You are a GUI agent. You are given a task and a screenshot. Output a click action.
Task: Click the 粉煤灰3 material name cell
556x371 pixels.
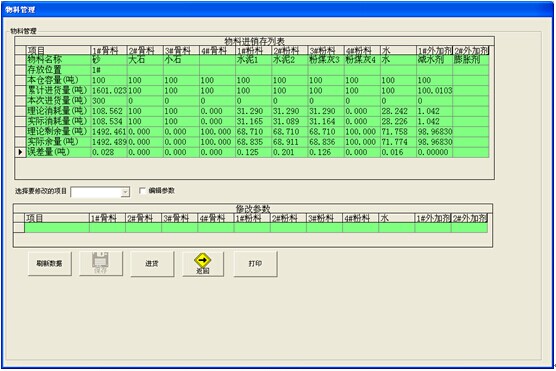click(x=326, y=60)
